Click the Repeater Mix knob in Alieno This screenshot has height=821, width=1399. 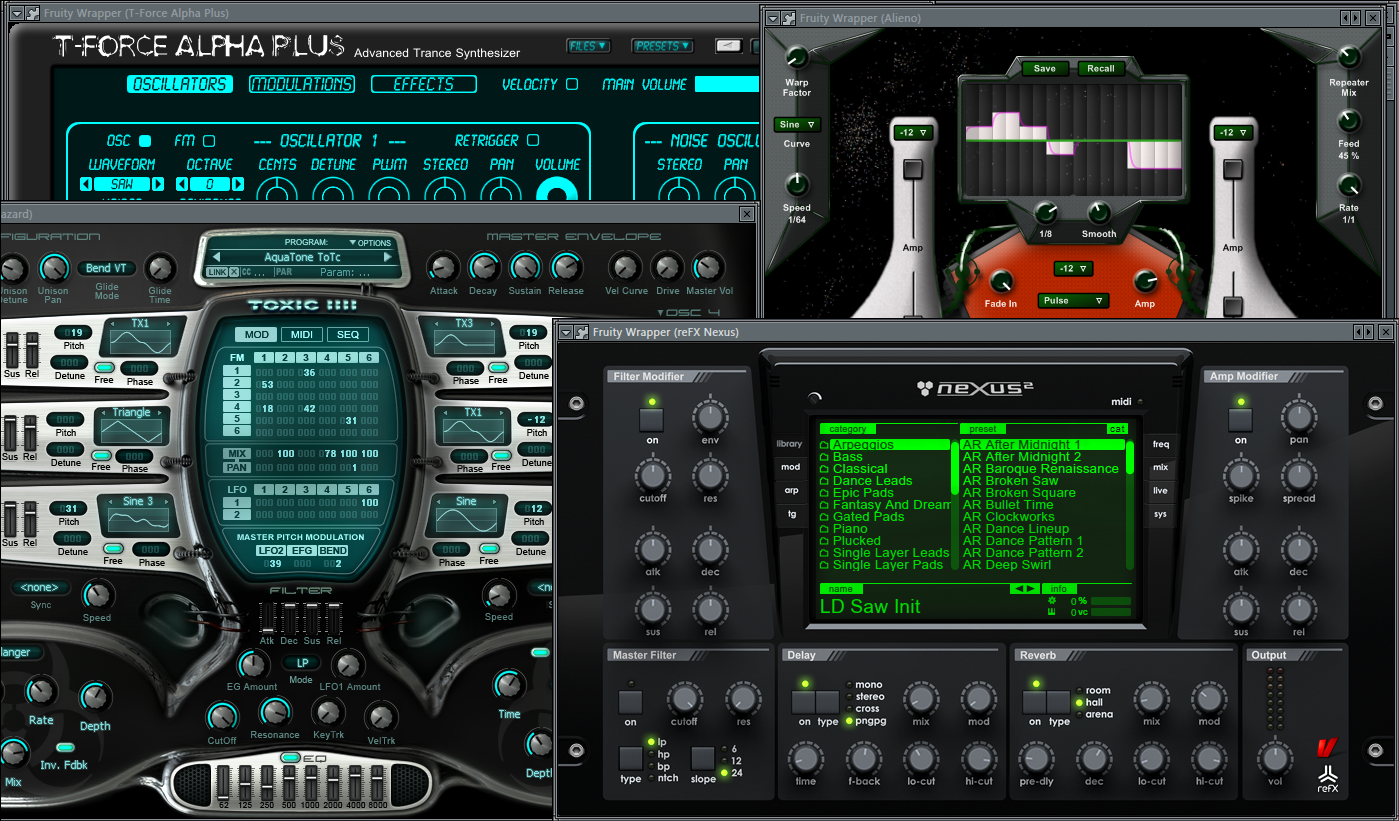tap(1349, 57)
